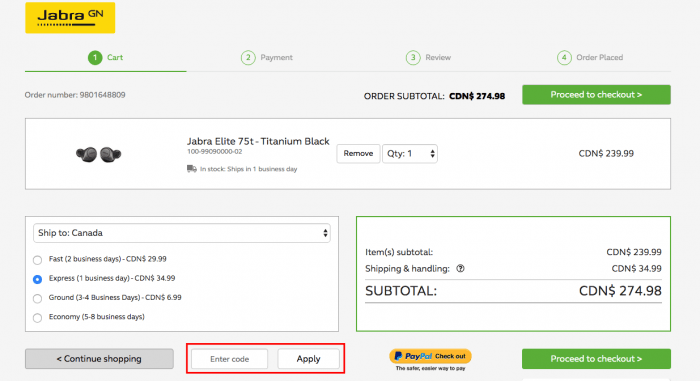
Task: Open the Ship to: Canada dropdown
Action: click(x=182, y=233)
